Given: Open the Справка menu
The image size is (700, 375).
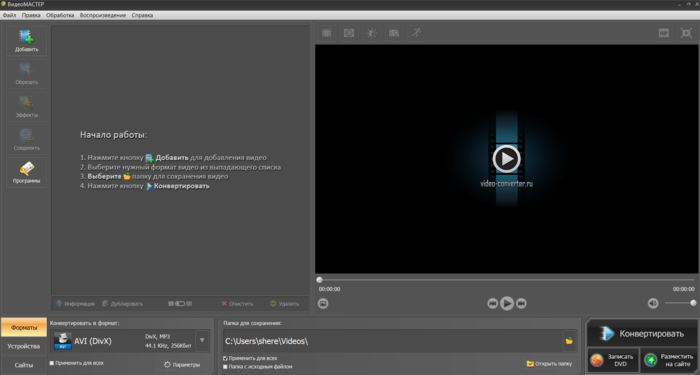Looking at the screenshot, I should coord(142,15).
